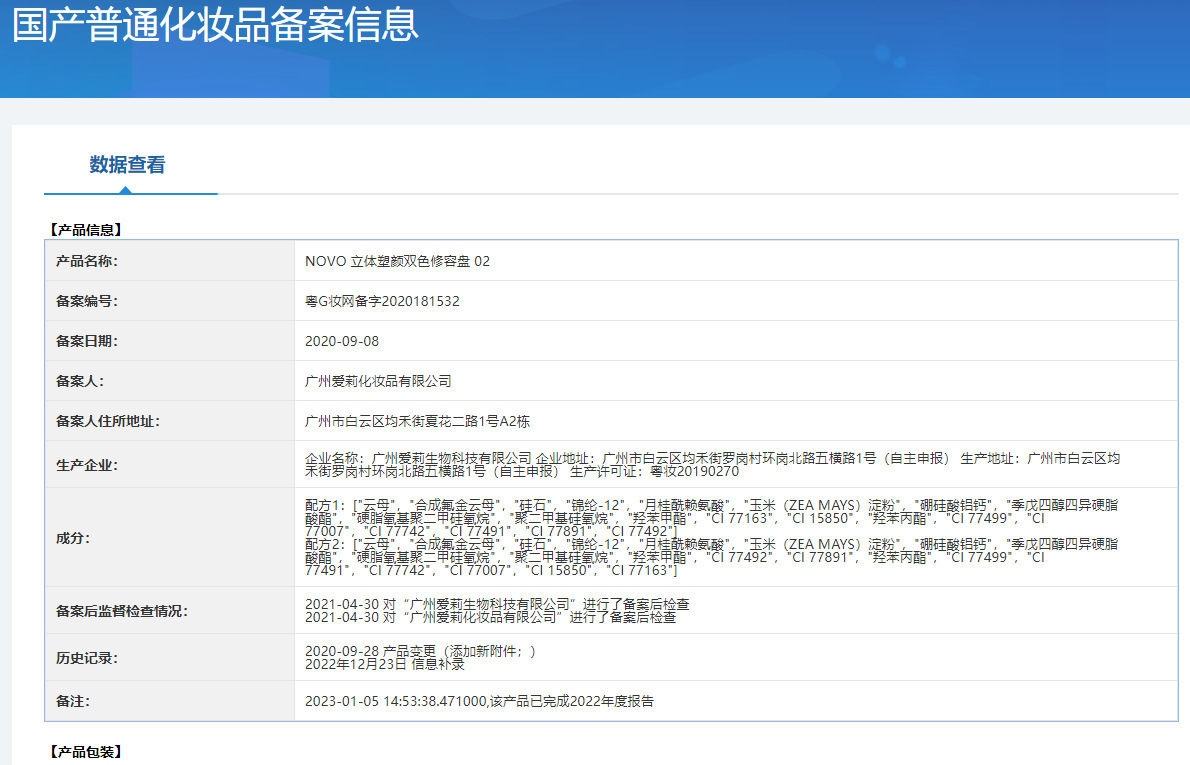This screenshot has width=1190, height=765.
Task: Select inspection entry for 广州爱莉生物科技有限公司
Action: pos(497,604)
